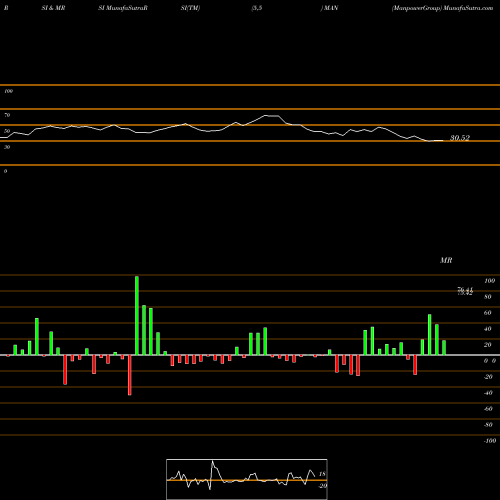
Task: Click the '-60' label on MR axis
Action: point(488,409)
